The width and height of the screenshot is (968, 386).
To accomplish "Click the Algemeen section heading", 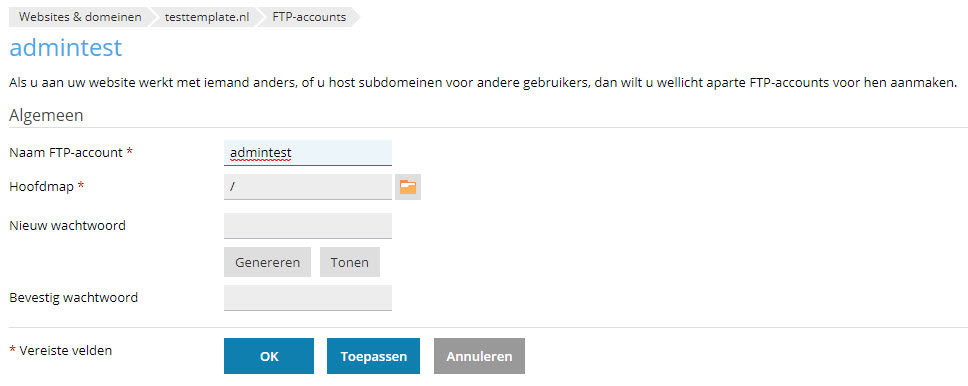I will [46, 115].
